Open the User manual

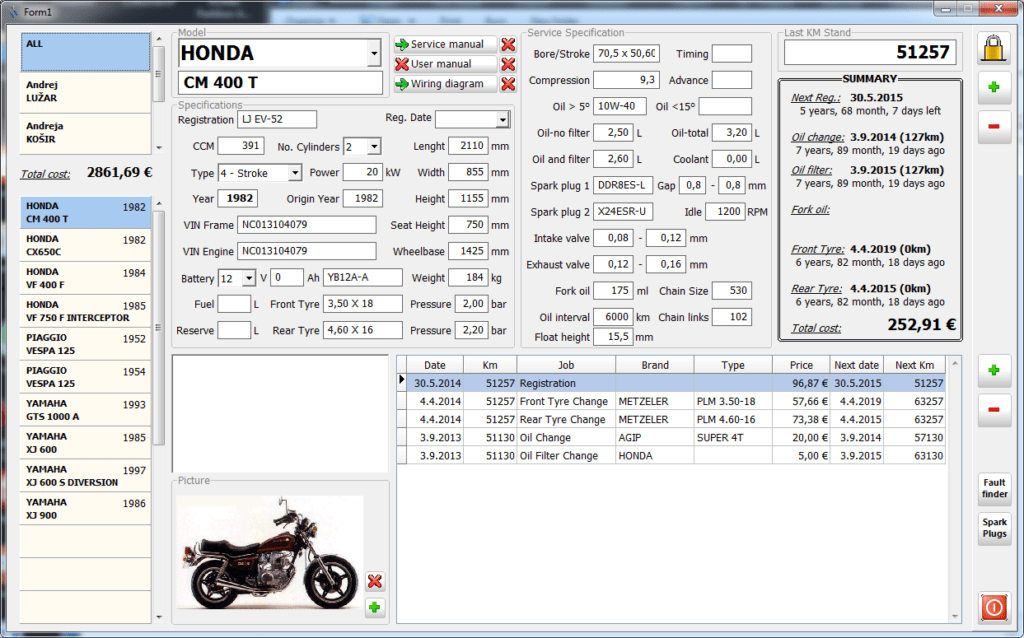point(445,64)
